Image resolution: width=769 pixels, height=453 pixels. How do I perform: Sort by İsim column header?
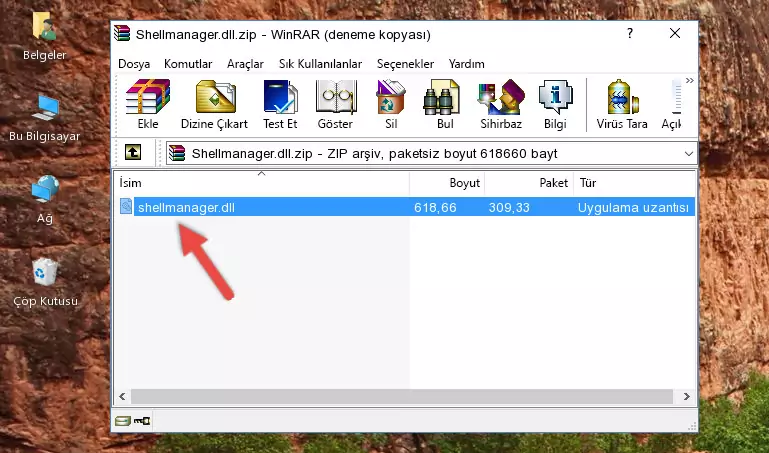pyautogui.click(x=262, y=183)
